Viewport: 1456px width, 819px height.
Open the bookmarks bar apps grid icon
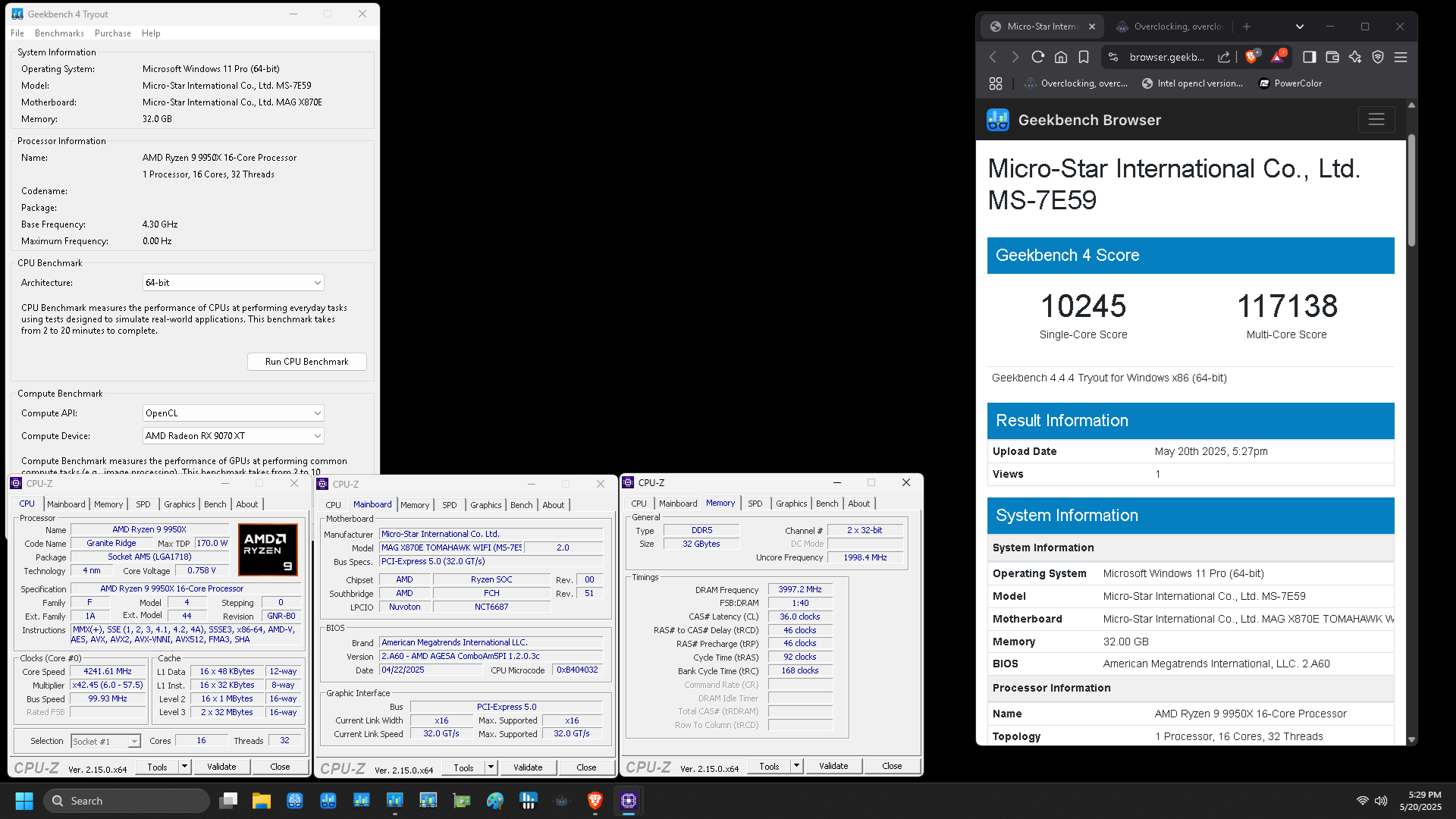tap(996, 83)
